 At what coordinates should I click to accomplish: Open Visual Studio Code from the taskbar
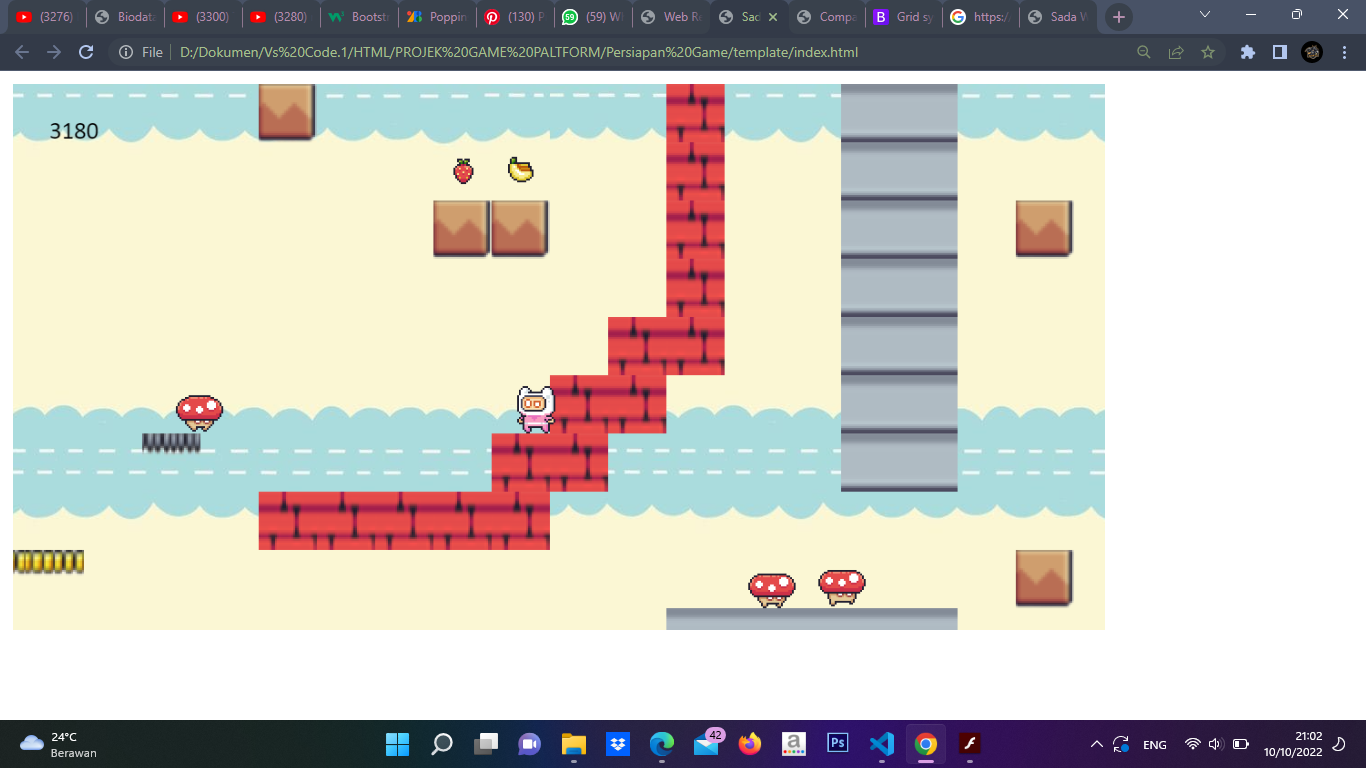[x=881, y=744]
